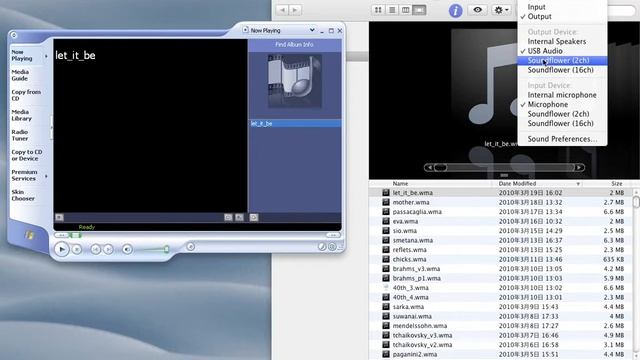Click the Cover Flow scrollbar thumb
This screenshot has height=360, width=640.
tap(440, 167)
